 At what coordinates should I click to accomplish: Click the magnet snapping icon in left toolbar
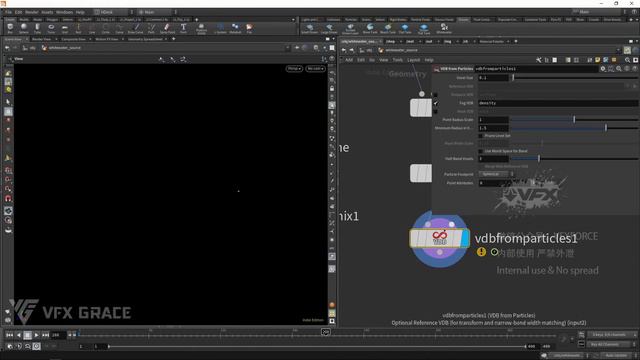(x=8, y=199)
